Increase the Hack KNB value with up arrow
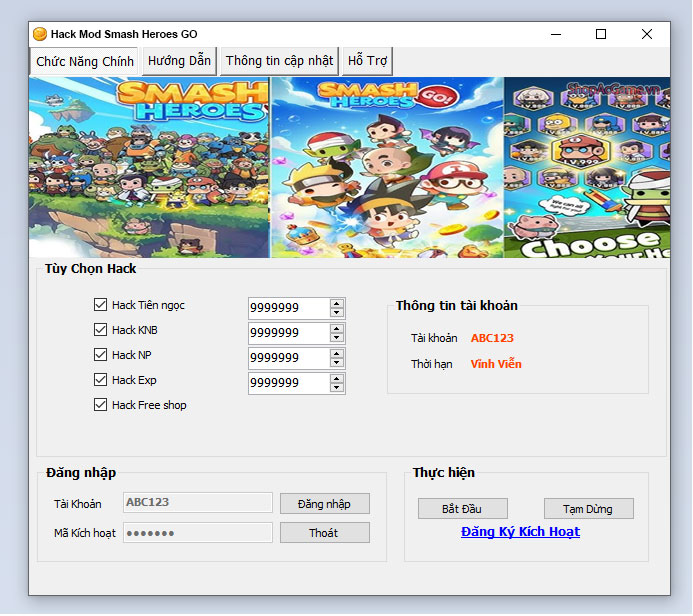Screen dimensions: 693x616 [x=337, y=329]
